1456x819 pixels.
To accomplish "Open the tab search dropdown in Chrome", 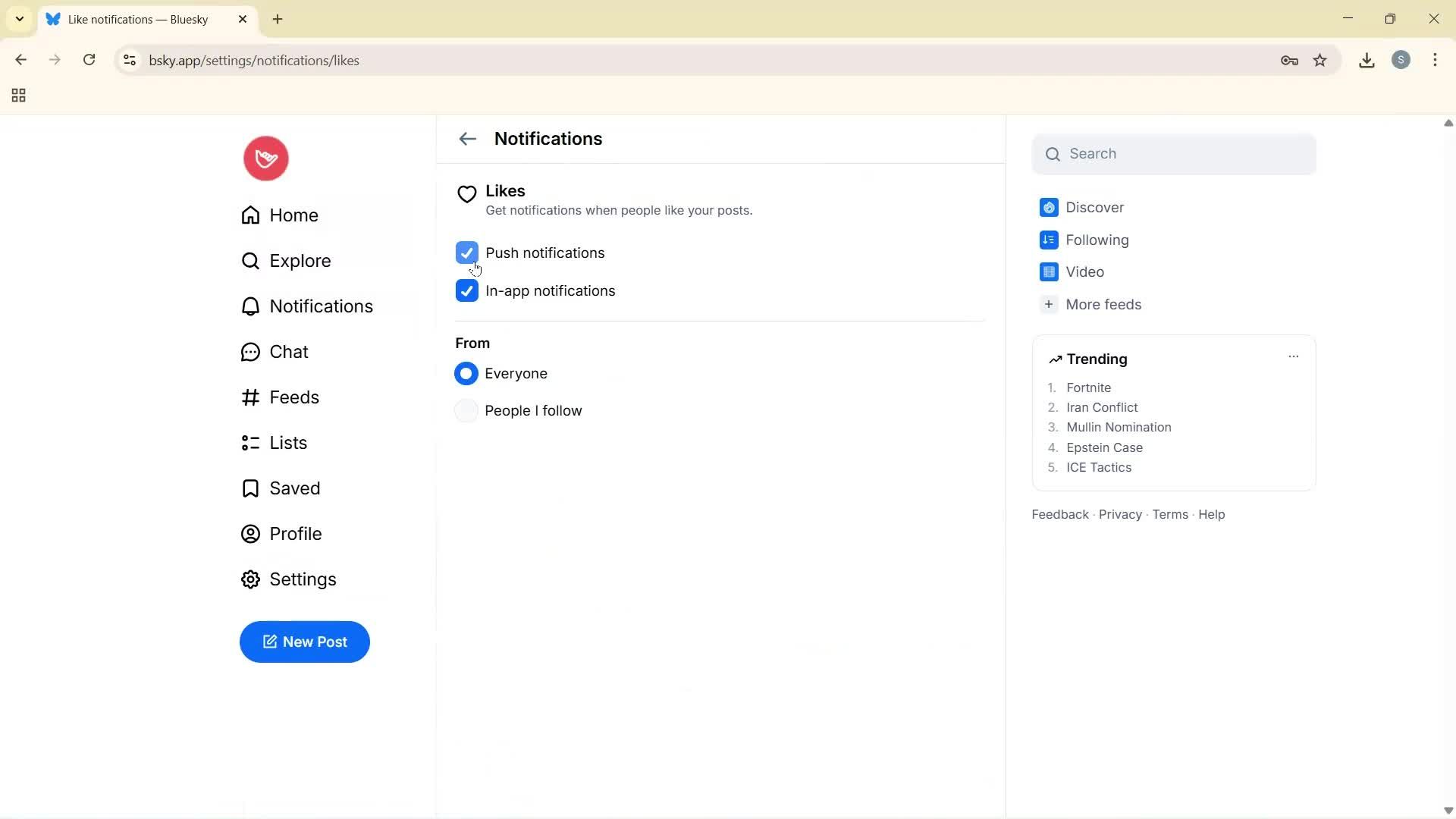I will click(19, 19).
